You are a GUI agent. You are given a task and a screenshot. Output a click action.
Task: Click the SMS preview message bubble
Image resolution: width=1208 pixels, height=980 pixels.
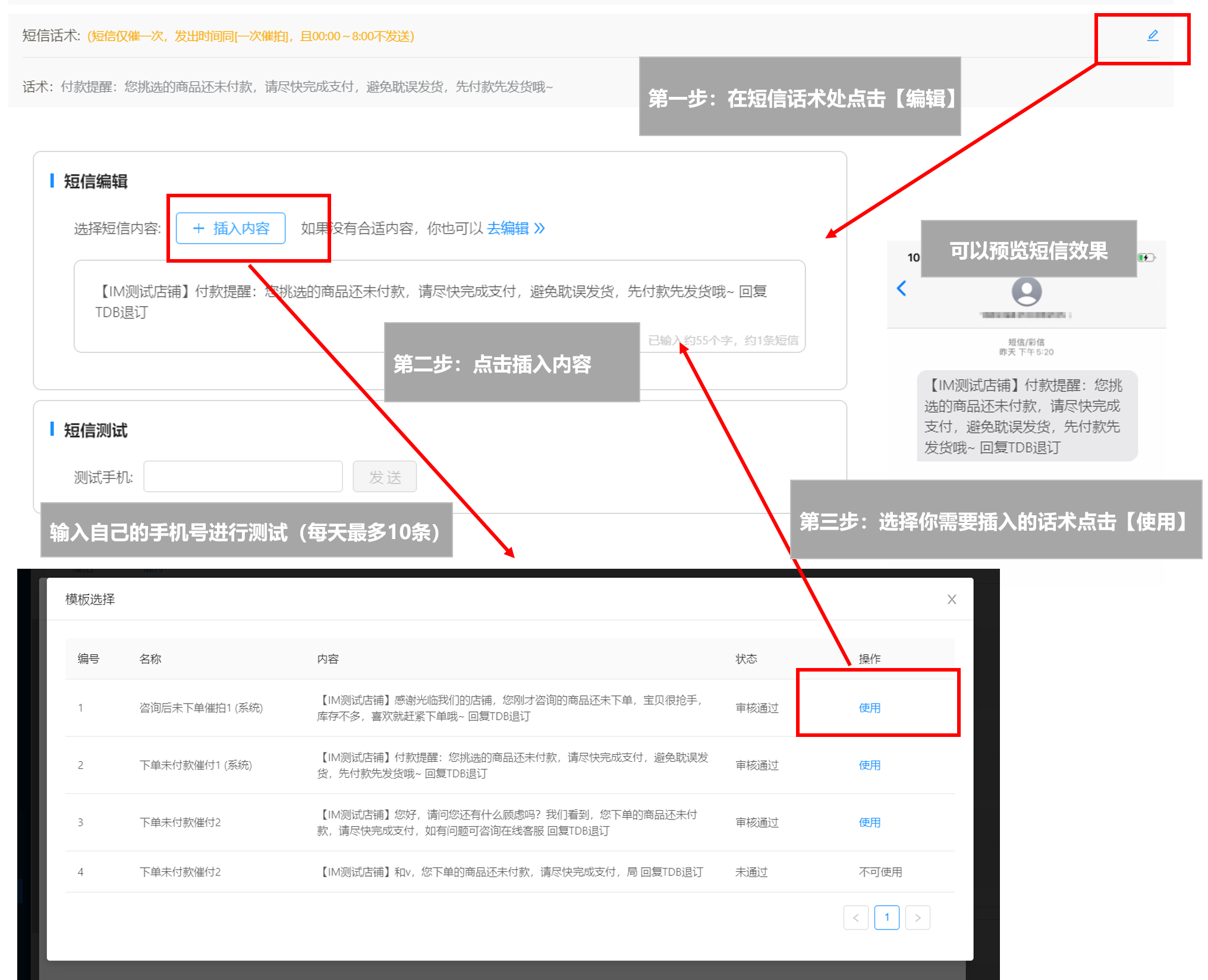tap(1027, 415)
